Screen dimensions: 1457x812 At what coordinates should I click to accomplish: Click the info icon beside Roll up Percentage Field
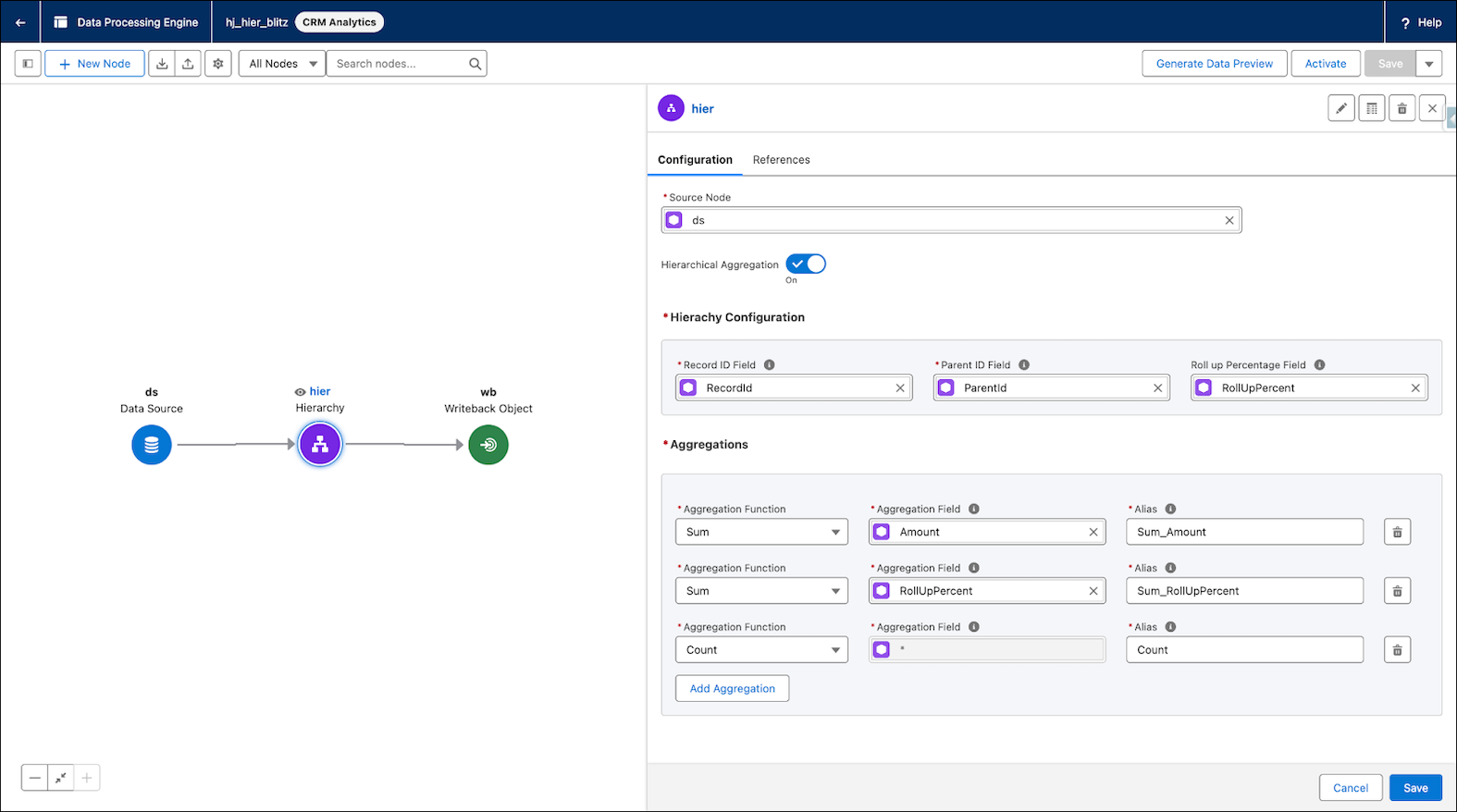[1320, 364]
